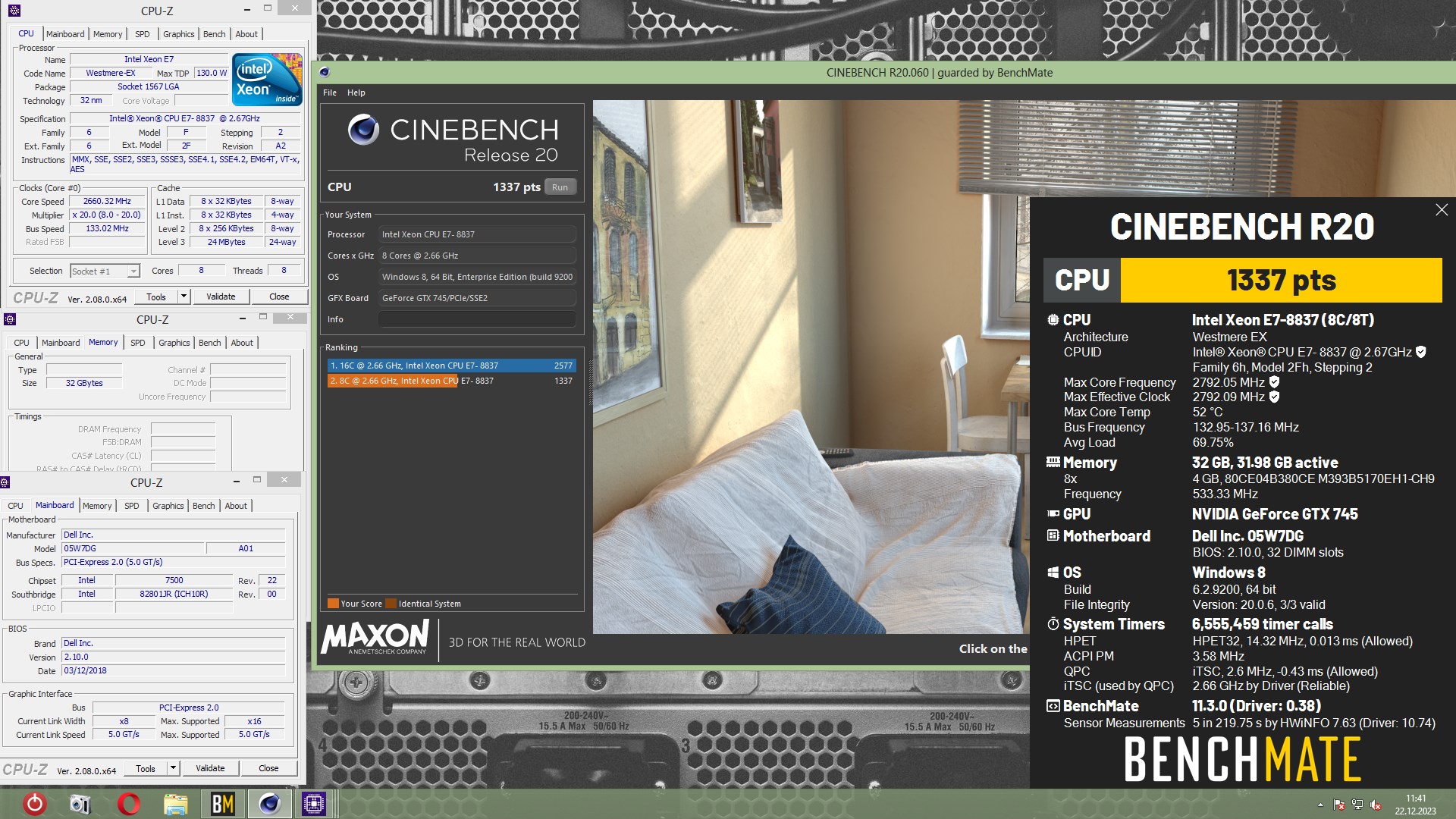This screenshot has width=1456, height=819.
Task: Open Cinebench Help menu
Action: (x=356, y=93)
